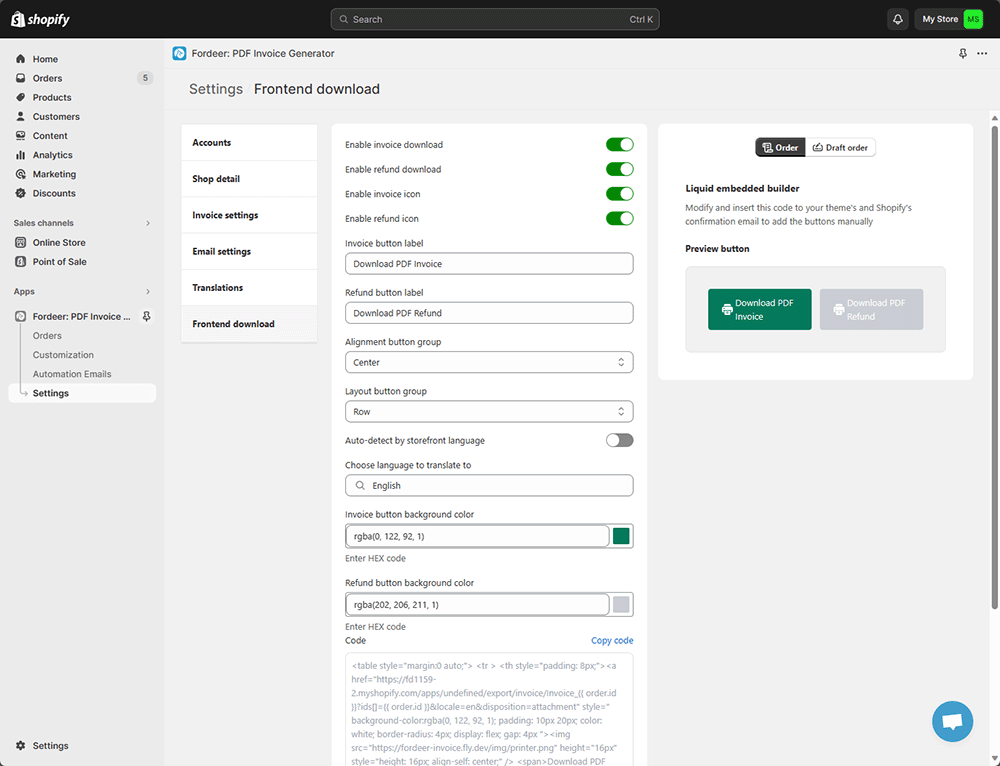Click Settings breadcrumb link
This screenshot has height=766, width=1000.
coord(216,89)
